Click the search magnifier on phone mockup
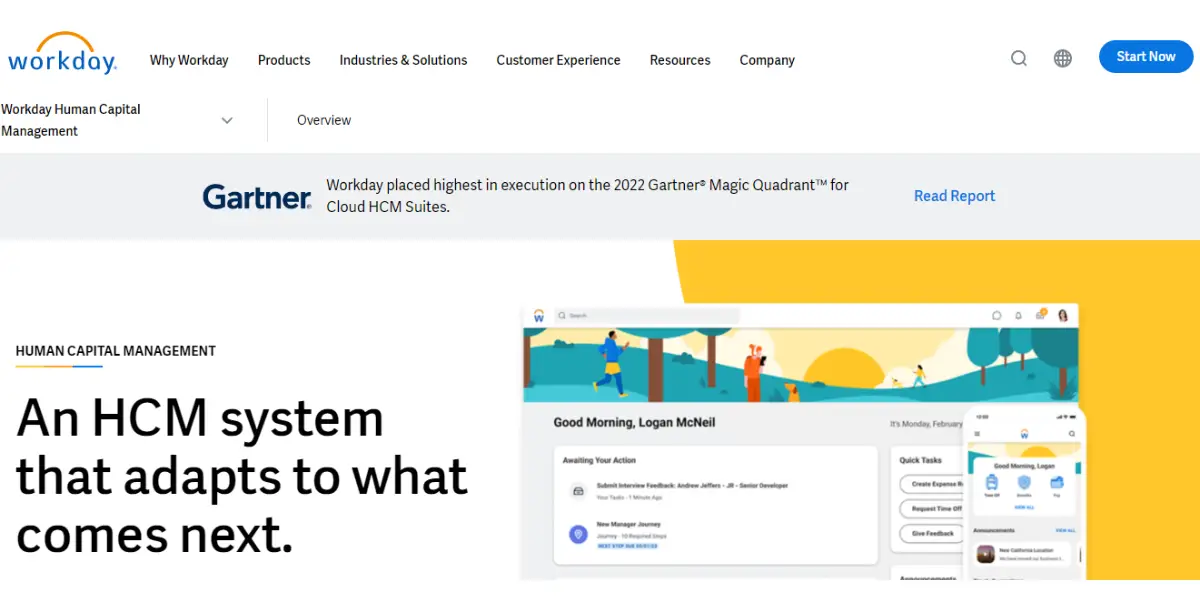 coord(1072,434)
